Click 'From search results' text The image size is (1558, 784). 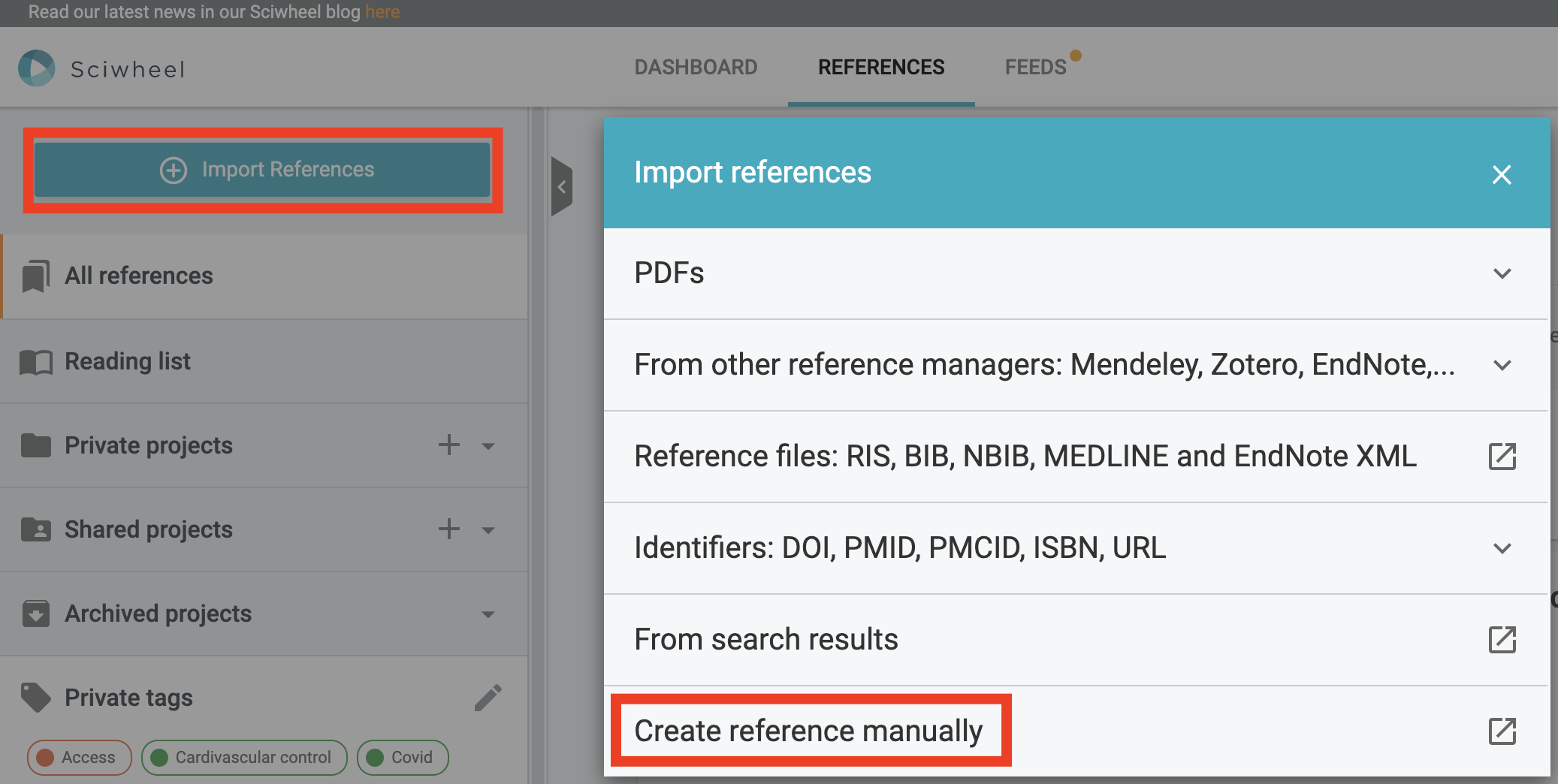click(766, 639)
